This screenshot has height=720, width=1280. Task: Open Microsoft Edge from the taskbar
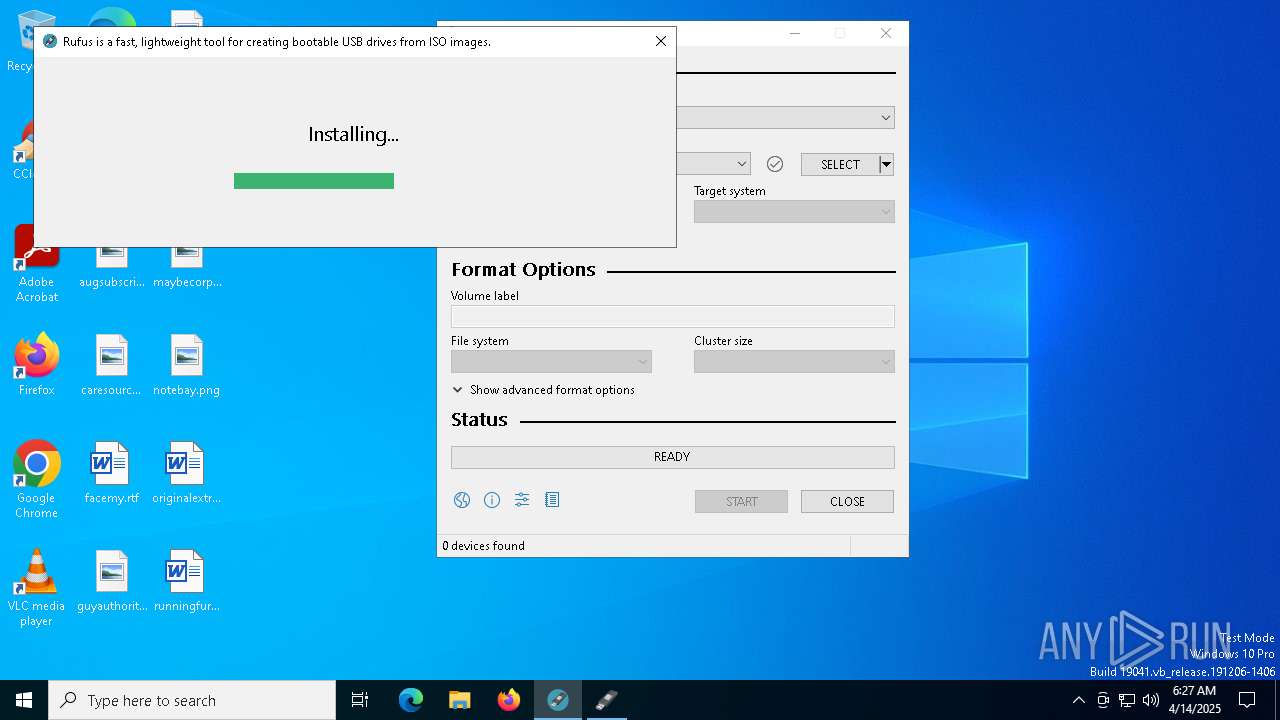click(411, 700)
